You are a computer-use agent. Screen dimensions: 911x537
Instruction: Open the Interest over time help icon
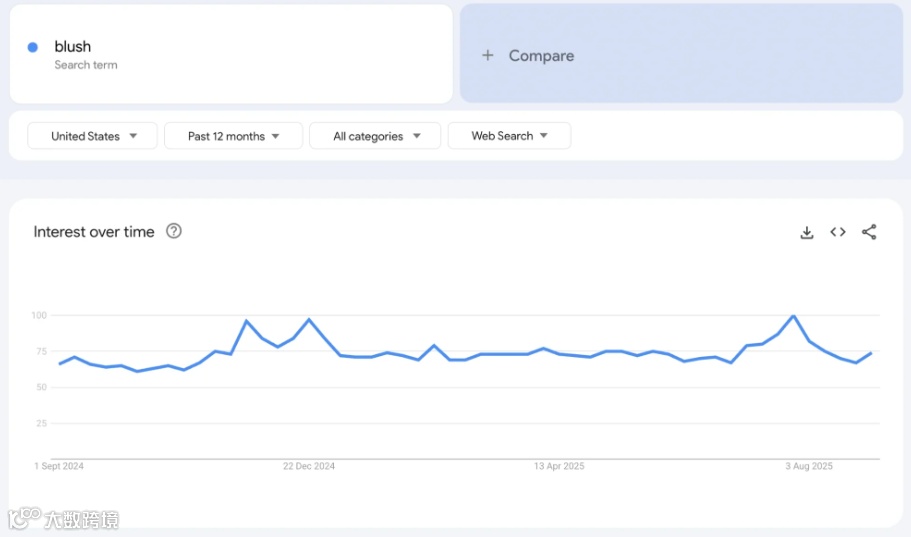(174, 231)
